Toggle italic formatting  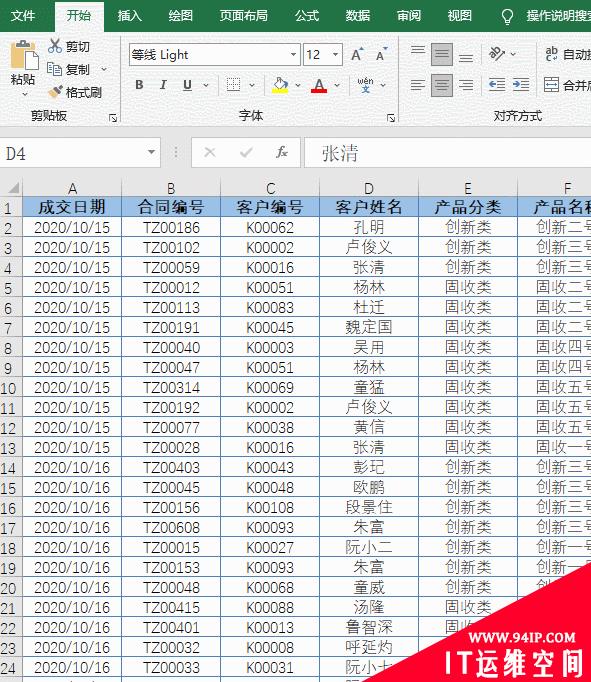coord(163,85)
